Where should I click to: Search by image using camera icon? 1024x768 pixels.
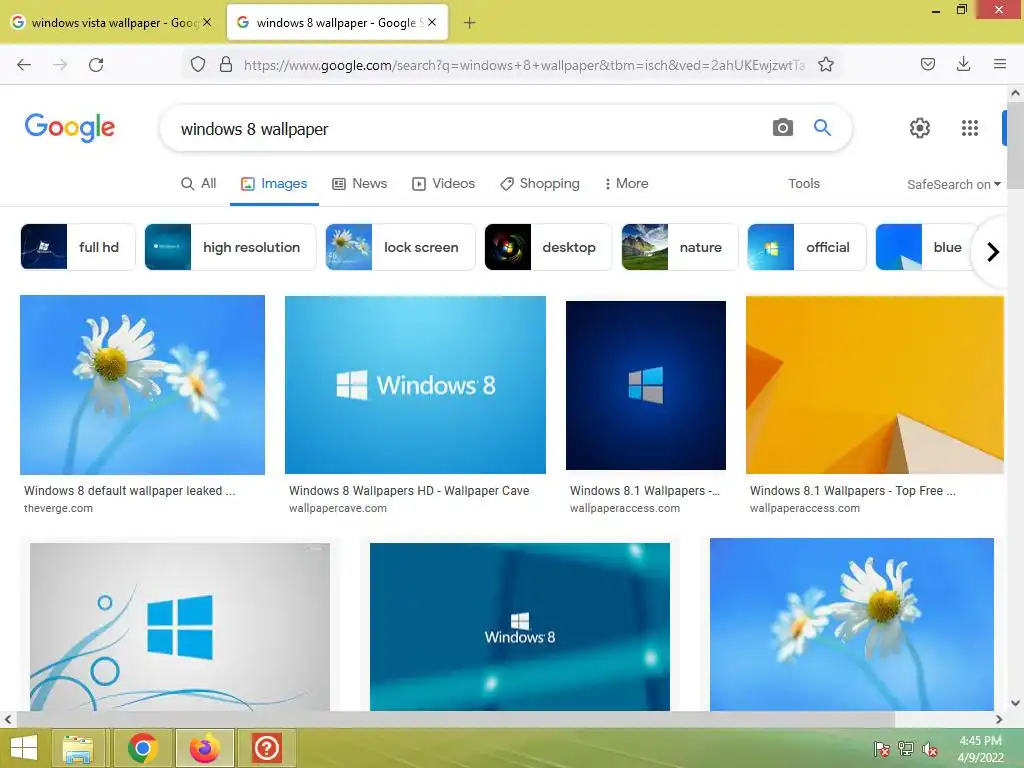tap(782, 127)
